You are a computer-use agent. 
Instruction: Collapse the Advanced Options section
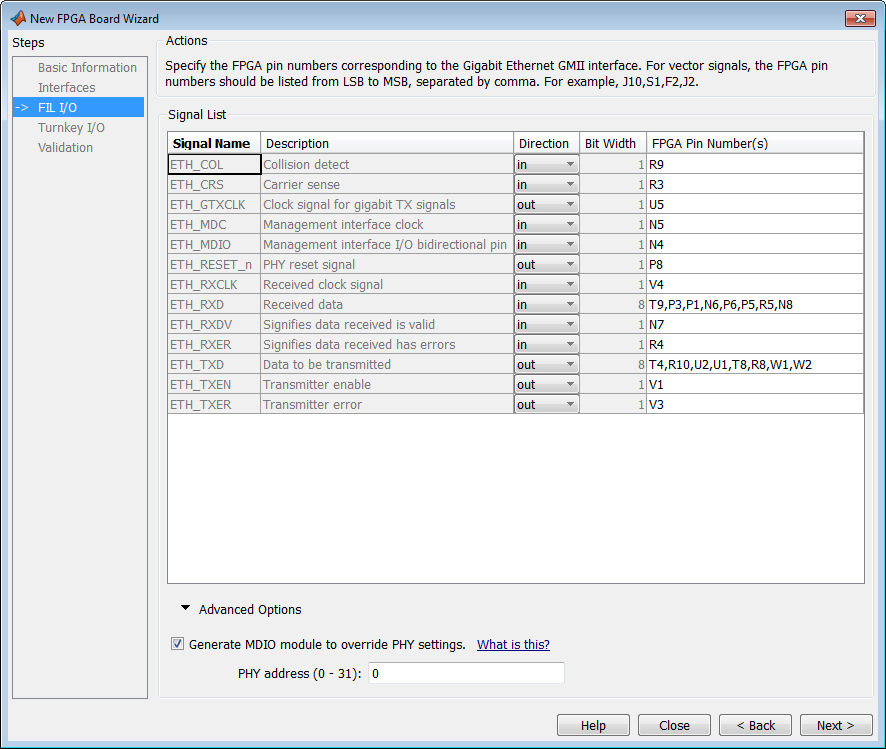click(186, 609)
